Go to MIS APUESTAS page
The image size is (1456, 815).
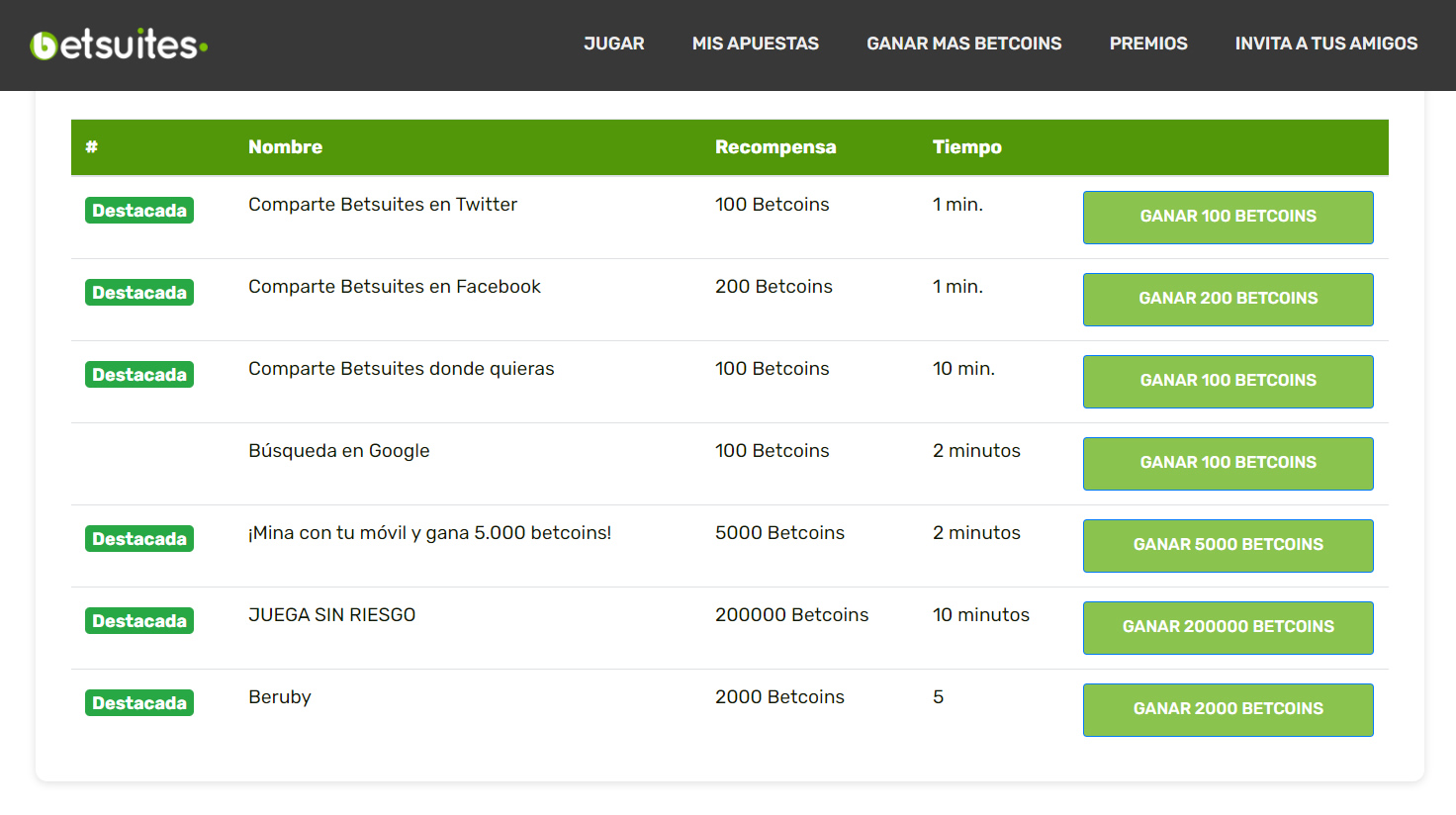pyautogui.click(x=755, y=44)
